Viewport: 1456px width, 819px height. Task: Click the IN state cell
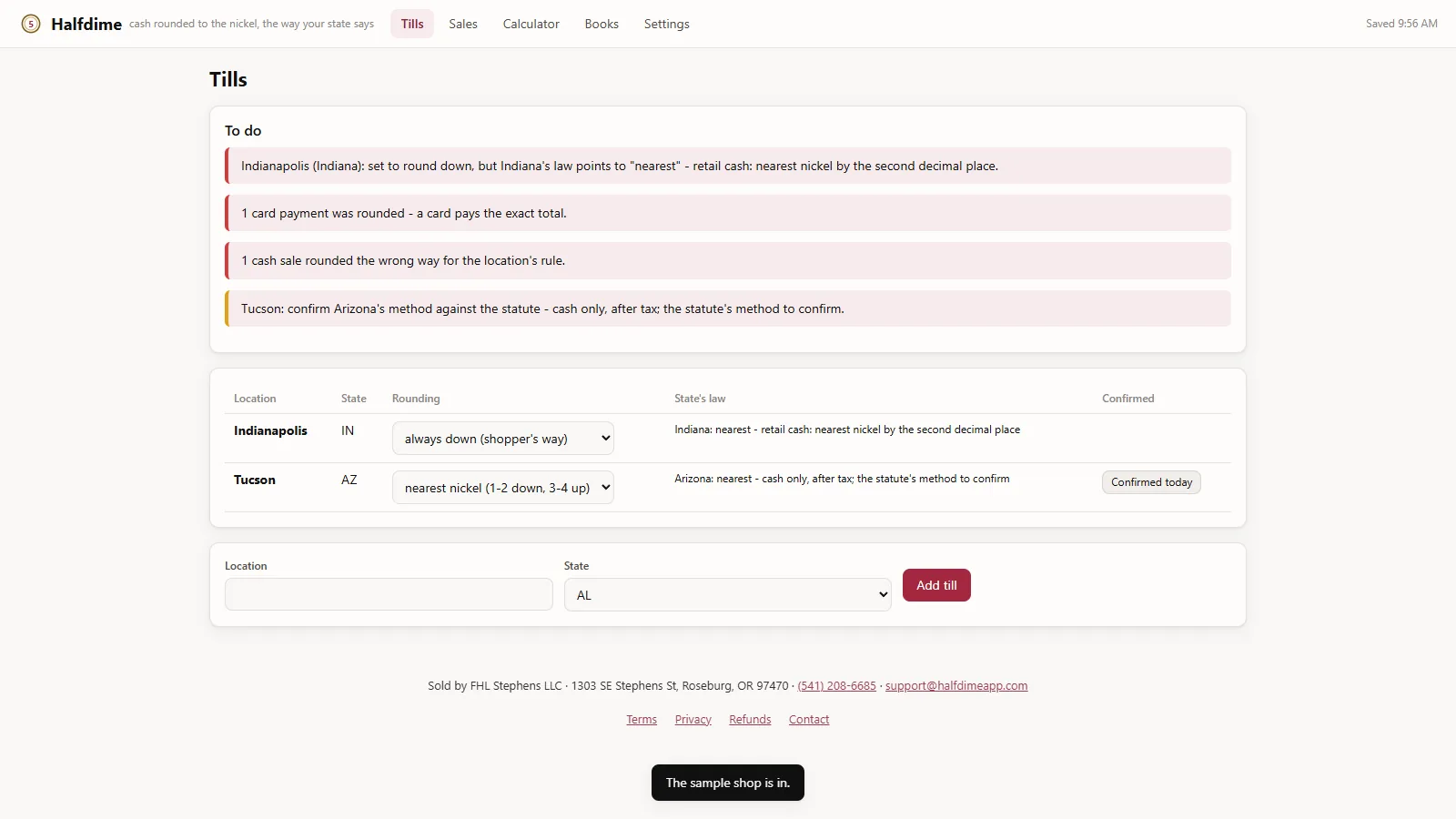(x=348, y=430)
